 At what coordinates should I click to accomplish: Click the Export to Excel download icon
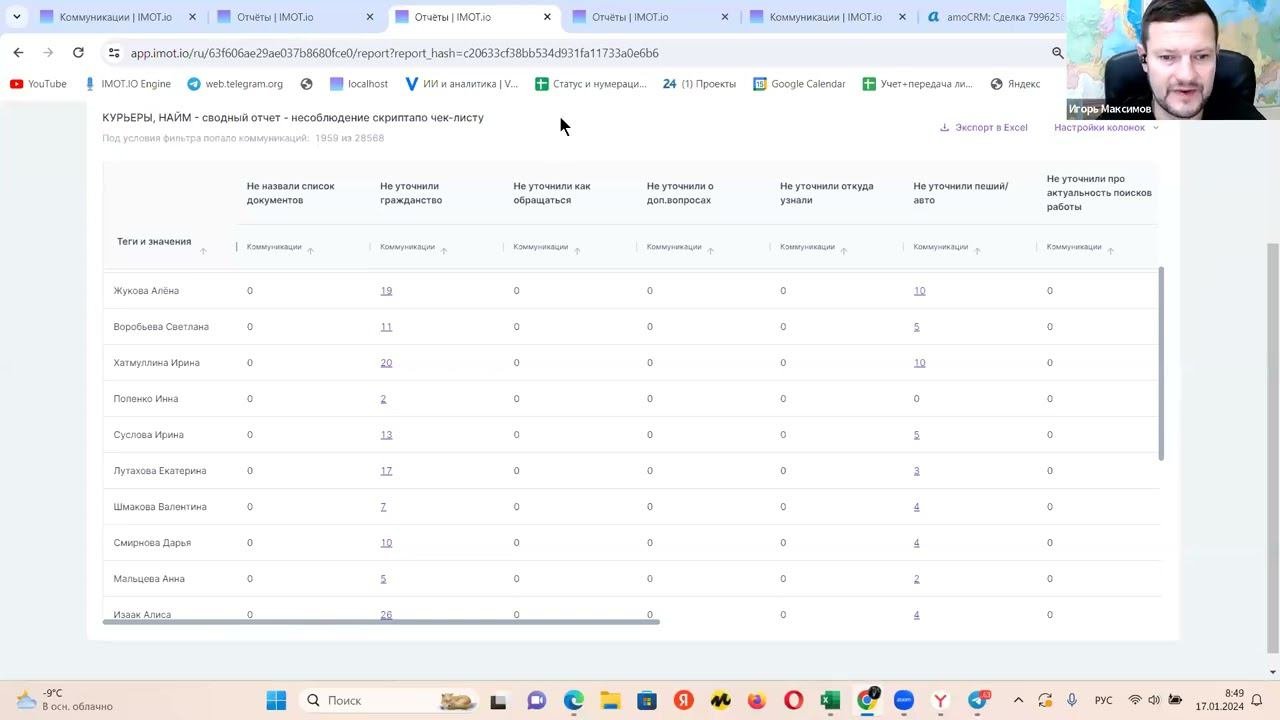pos(944,128)
